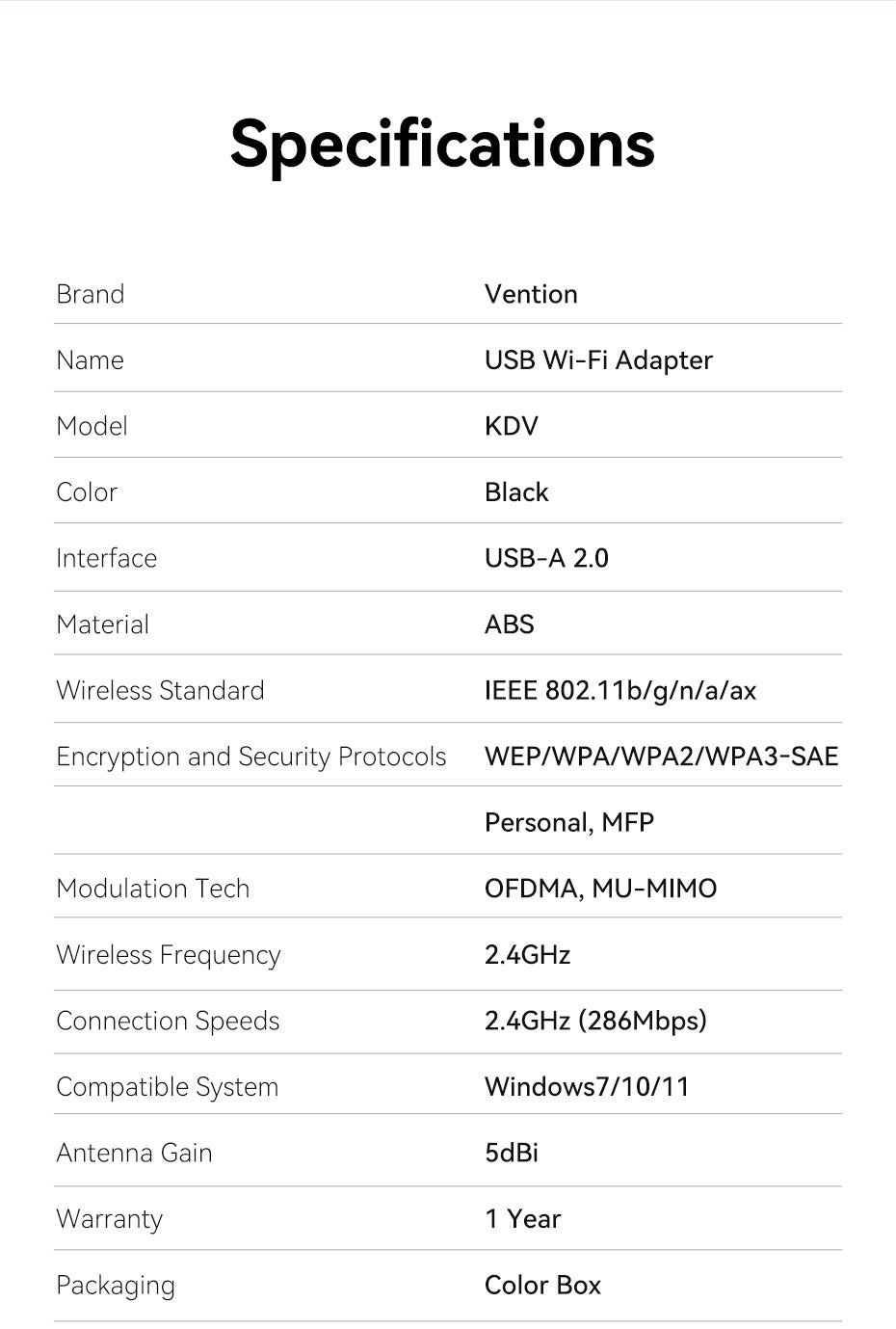This screenshot has height=1329, width=896.
Task: Click the Wireless Frequency label
Action: pyautogui.click(x=169, y=955)
